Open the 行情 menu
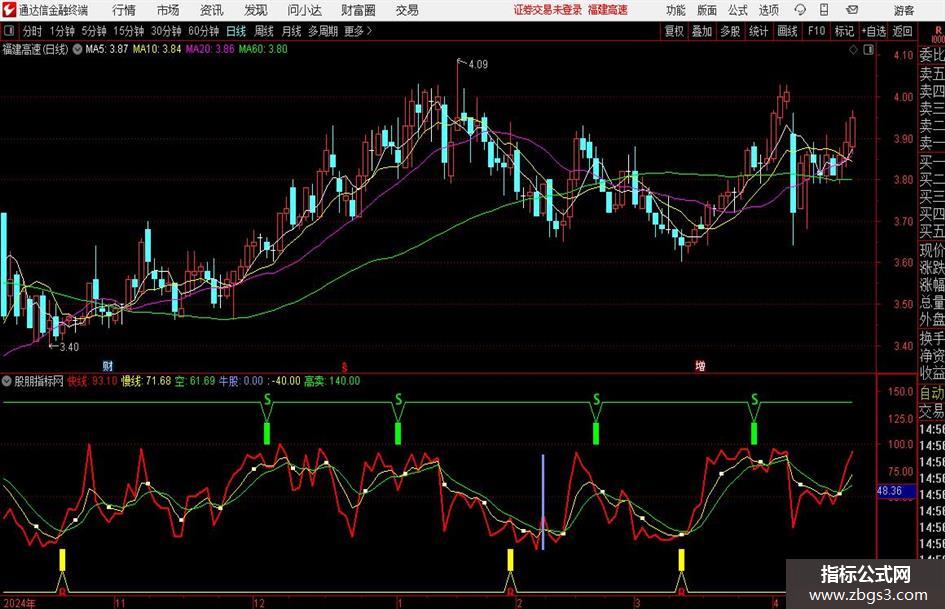Viewport: 945px width, 609px height. tap(124, 10)
